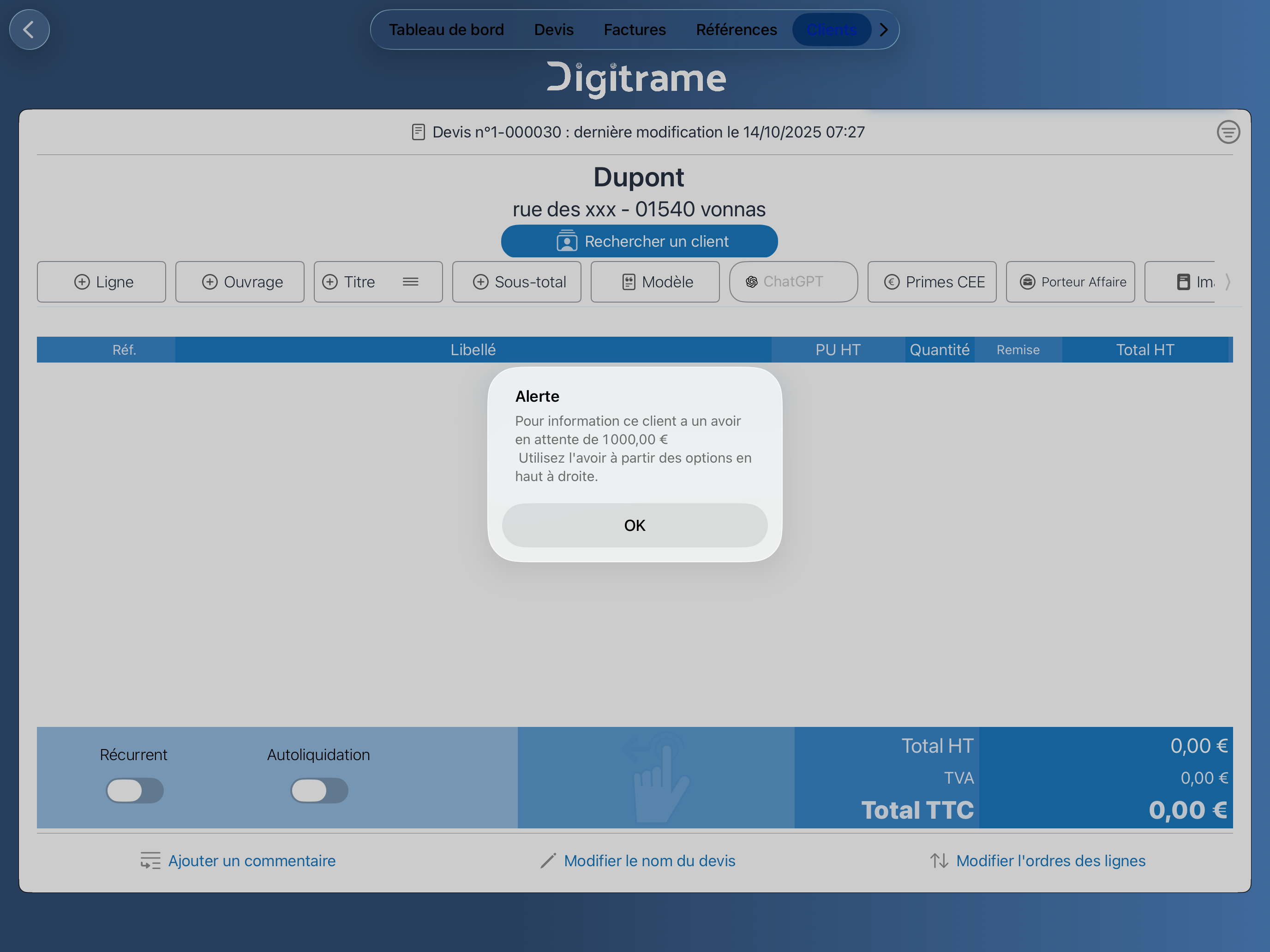The image size is (1270, 952).
Task: Open the options menu icon at top right
Action: tap(1228, 132)
